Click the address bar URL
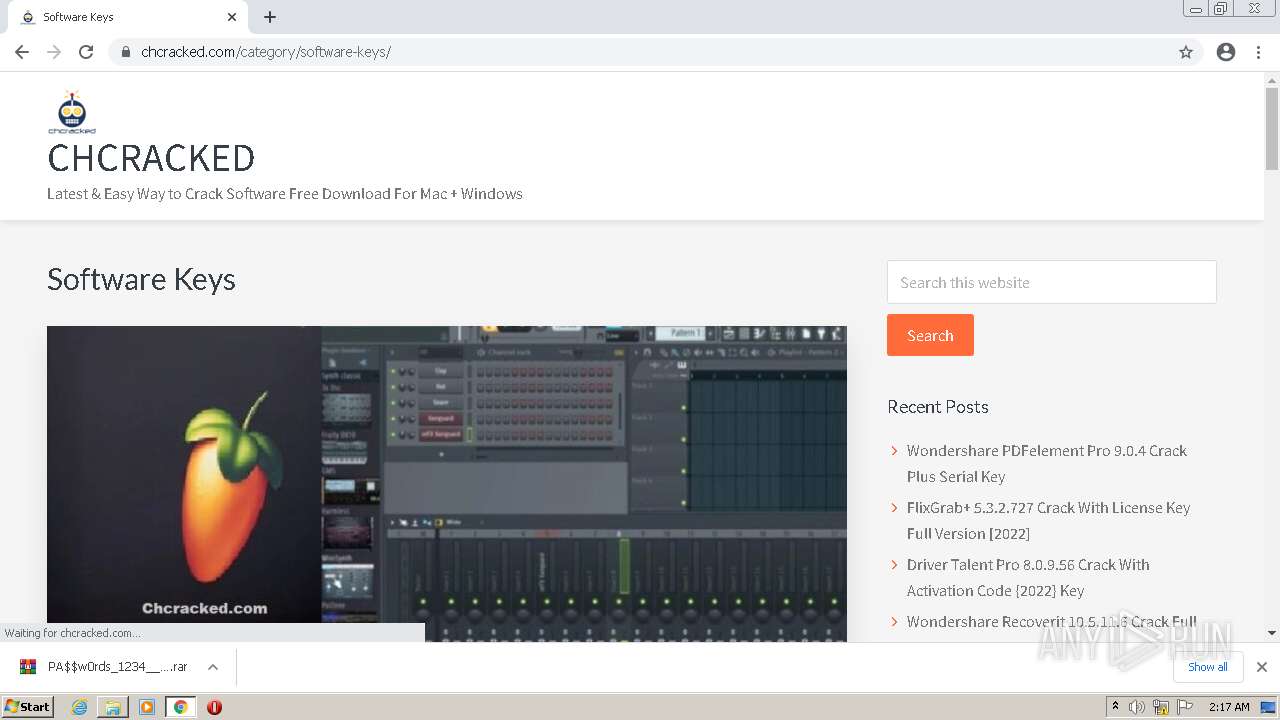The width and height of the screenshot is (1280, 720). [x=266, y=52]
